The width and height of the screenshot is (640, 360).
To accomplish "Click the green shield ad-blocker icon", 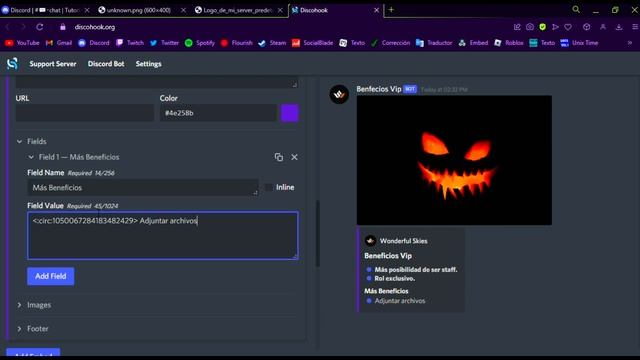I will (x=542, y=27).
